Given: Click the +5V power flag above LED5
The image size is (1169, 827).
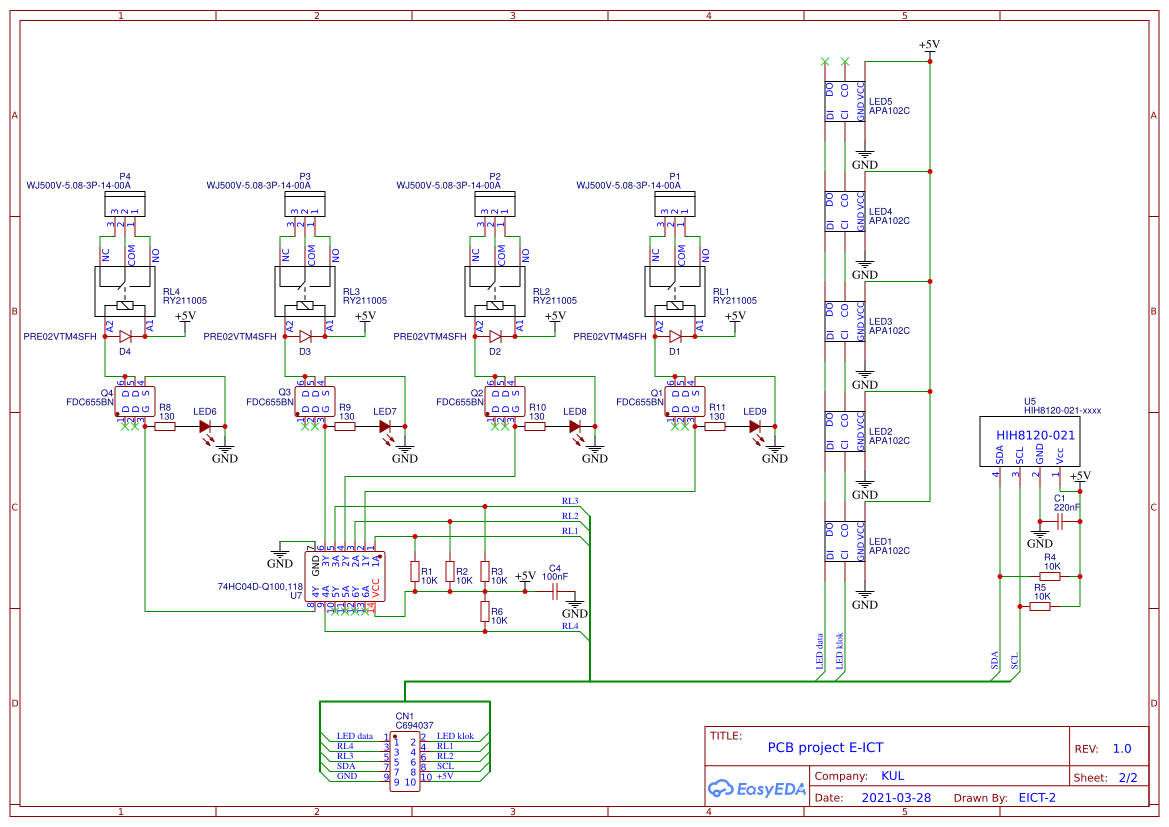Looking at the screenshot, I should 928,45.
